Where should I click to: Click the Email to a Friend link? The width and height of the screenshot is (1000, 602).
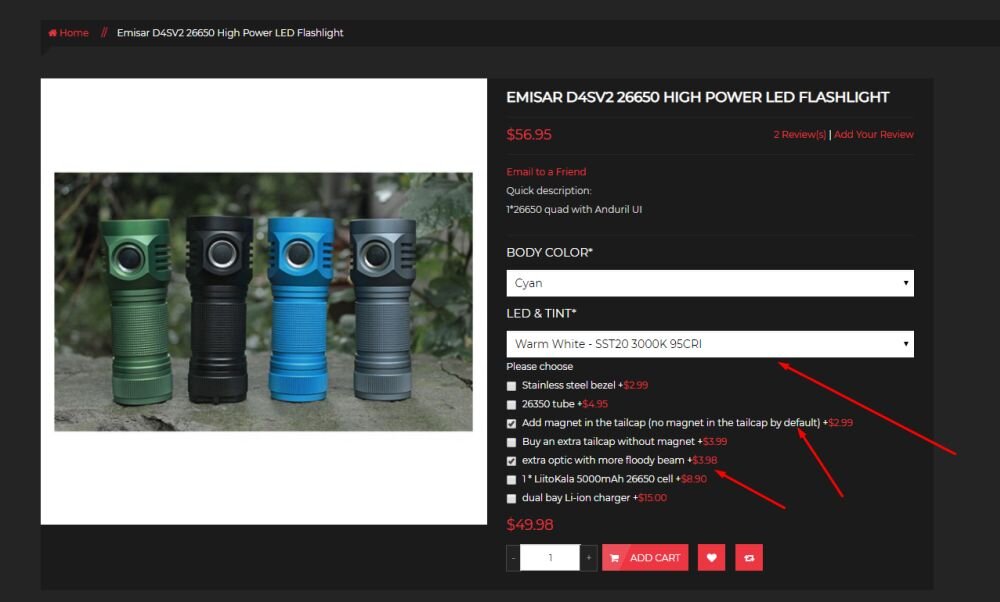click(x=546, y=172)
